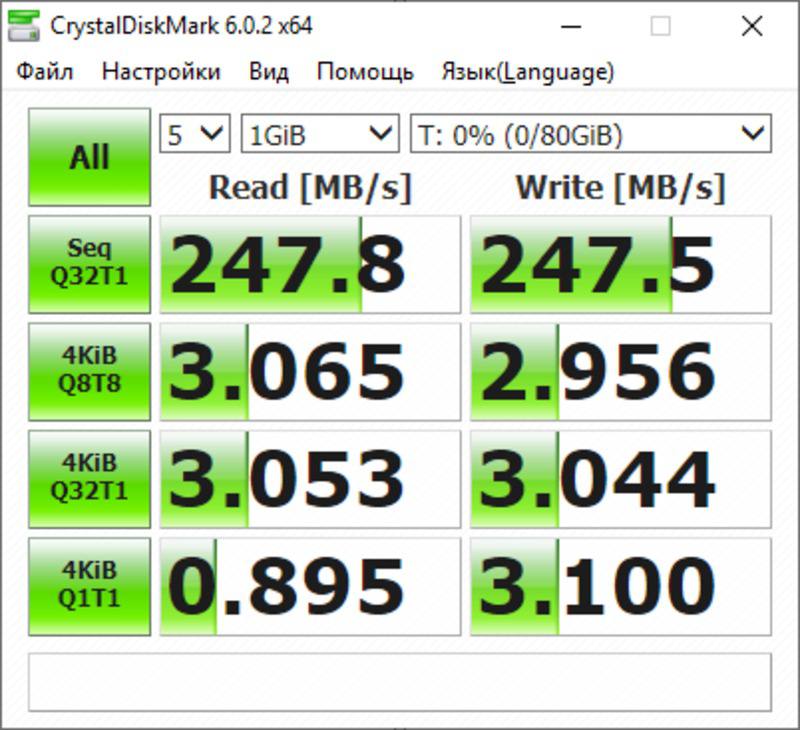Image resolution: width=800 pixels, height=730 pixels.
Task: Minimize the CrystalDiskMark window
Action: (571, 26)
